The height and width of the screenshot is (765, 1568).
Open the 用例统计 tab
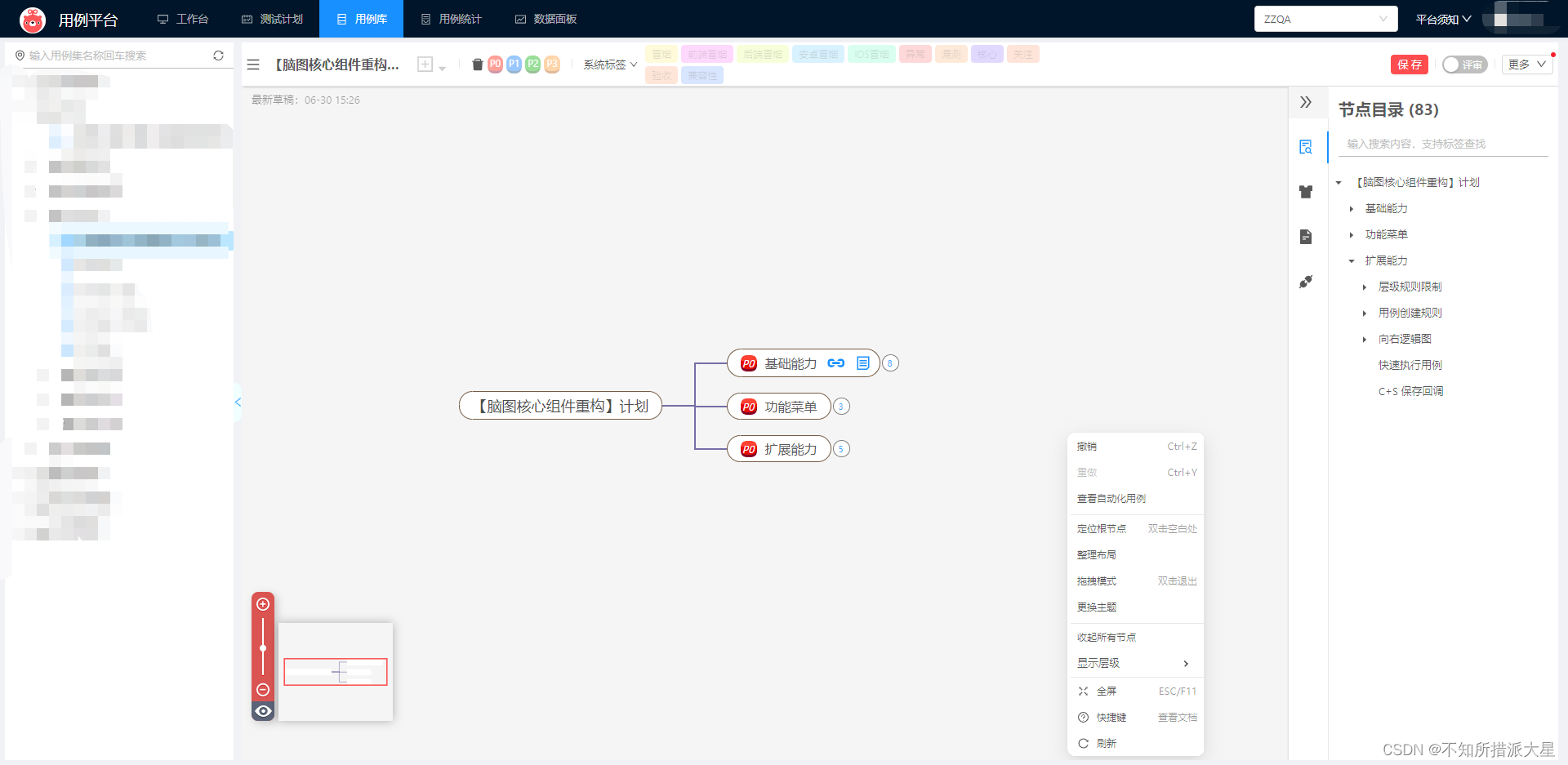[451, 19]
